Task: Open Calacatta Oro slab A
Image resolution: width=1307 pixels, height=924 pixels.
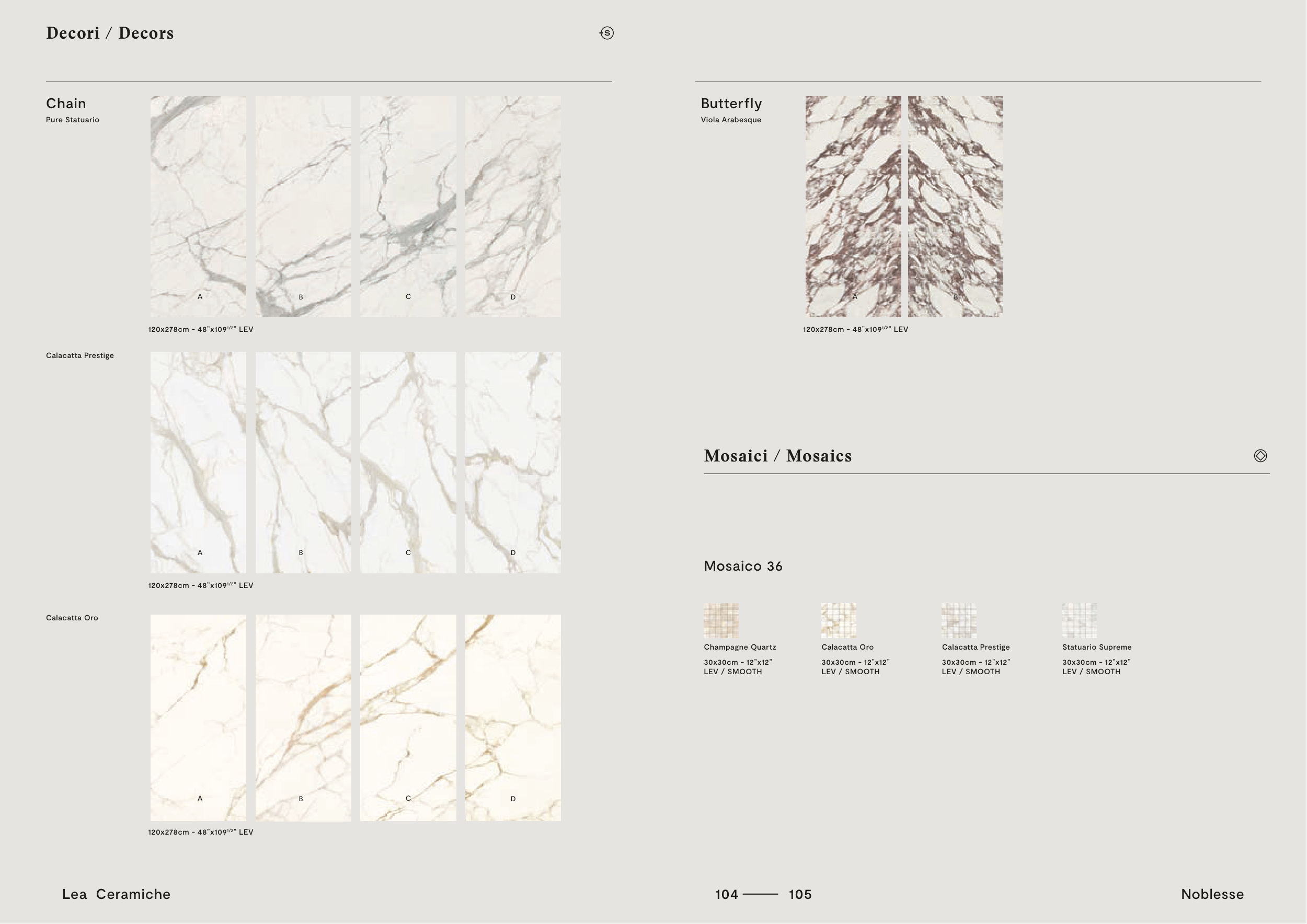Action: click(x=198, y=717)
